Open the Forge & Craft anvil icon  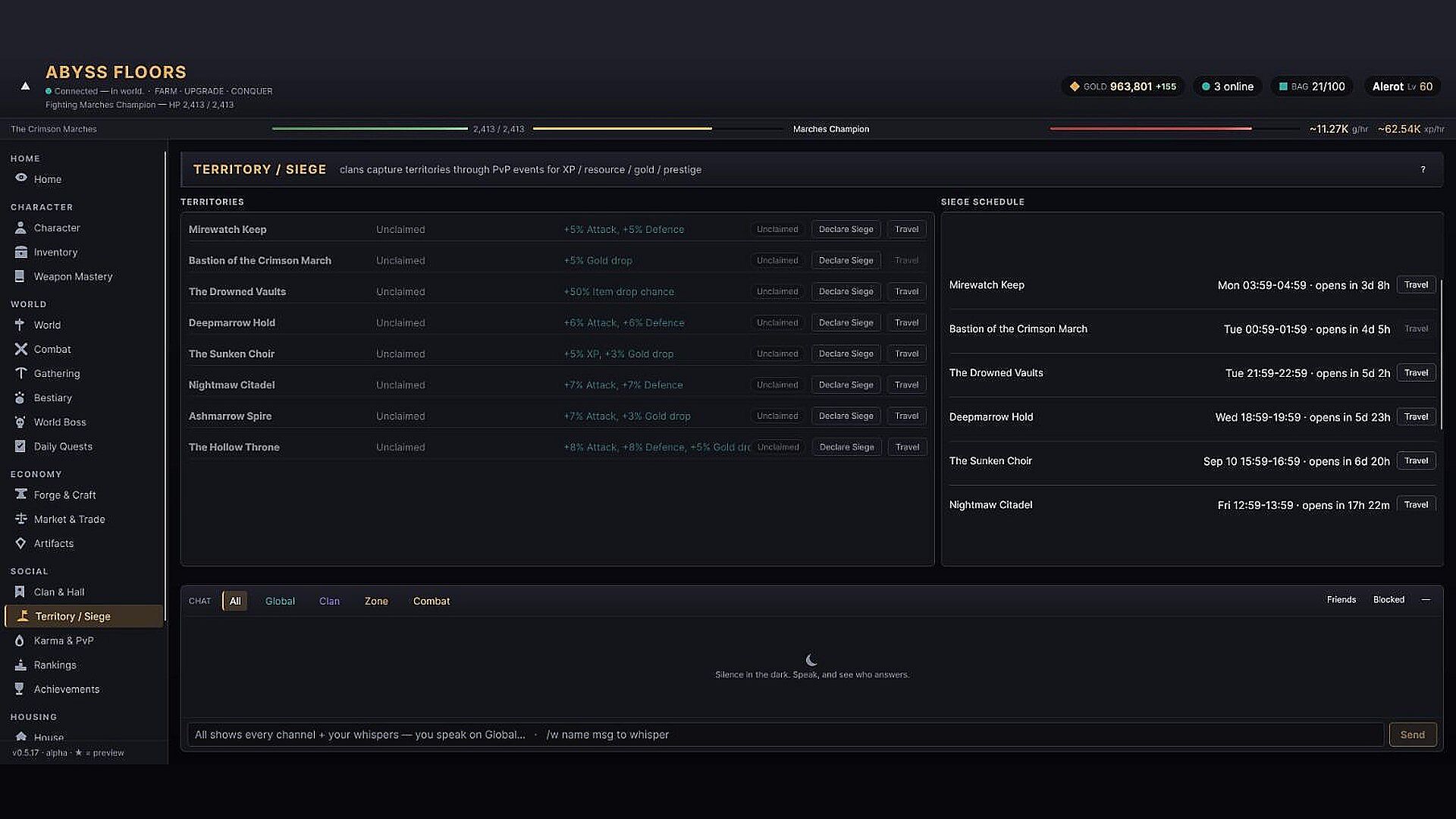[x=20, y=494]
